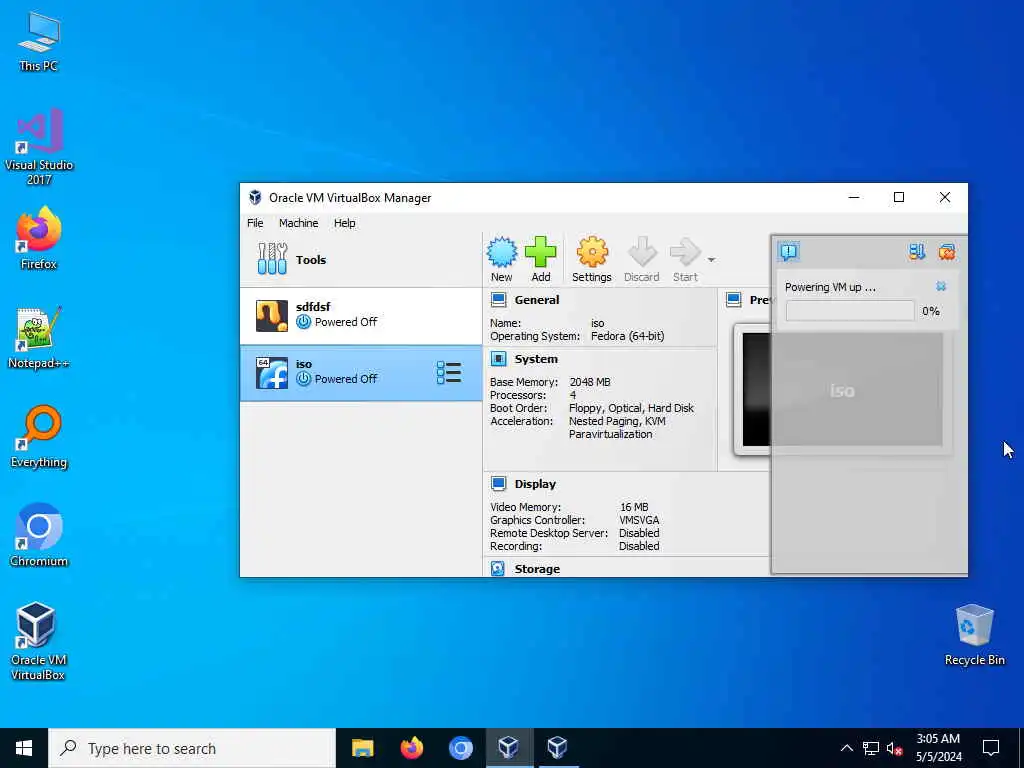Open the iso machine list menu icon
This screenshot has width=1024, height=768.
[449, 373]
